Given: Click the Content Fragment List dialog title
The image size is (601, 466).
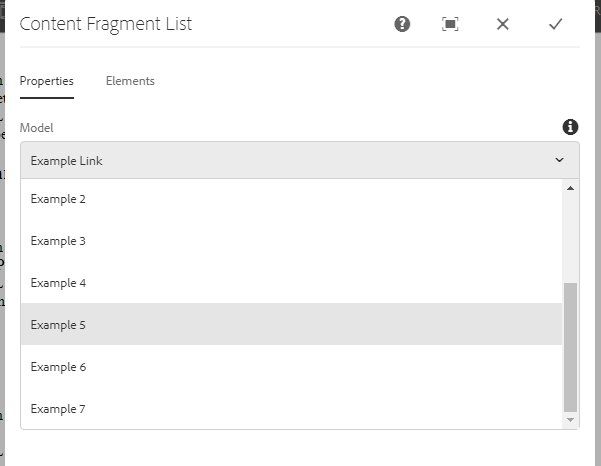Looking at the screenshot, I should click(106, 24).
